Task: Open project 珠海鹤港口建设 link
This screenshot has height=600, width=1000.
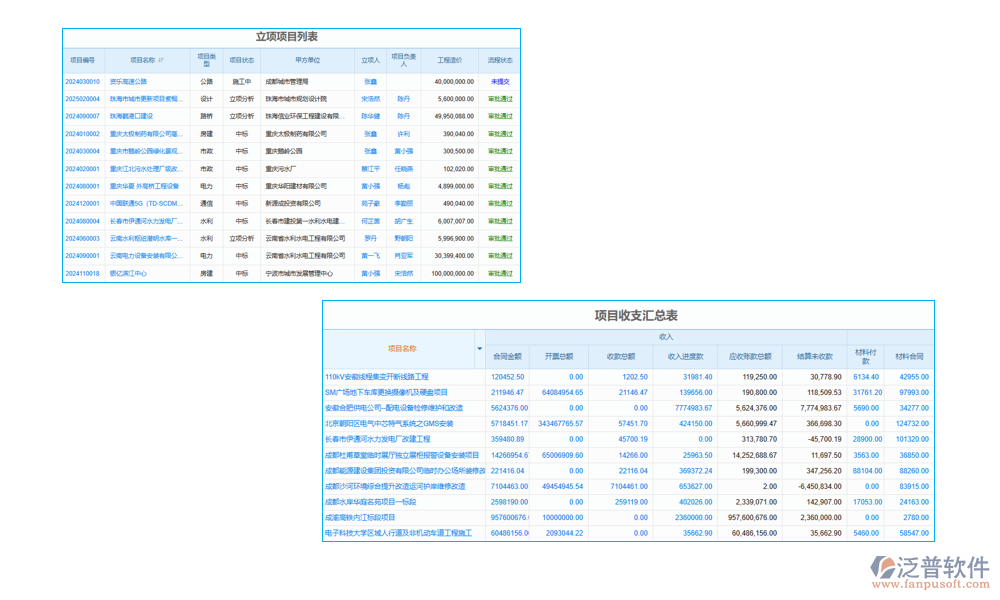Action: (x=131, y=116)
